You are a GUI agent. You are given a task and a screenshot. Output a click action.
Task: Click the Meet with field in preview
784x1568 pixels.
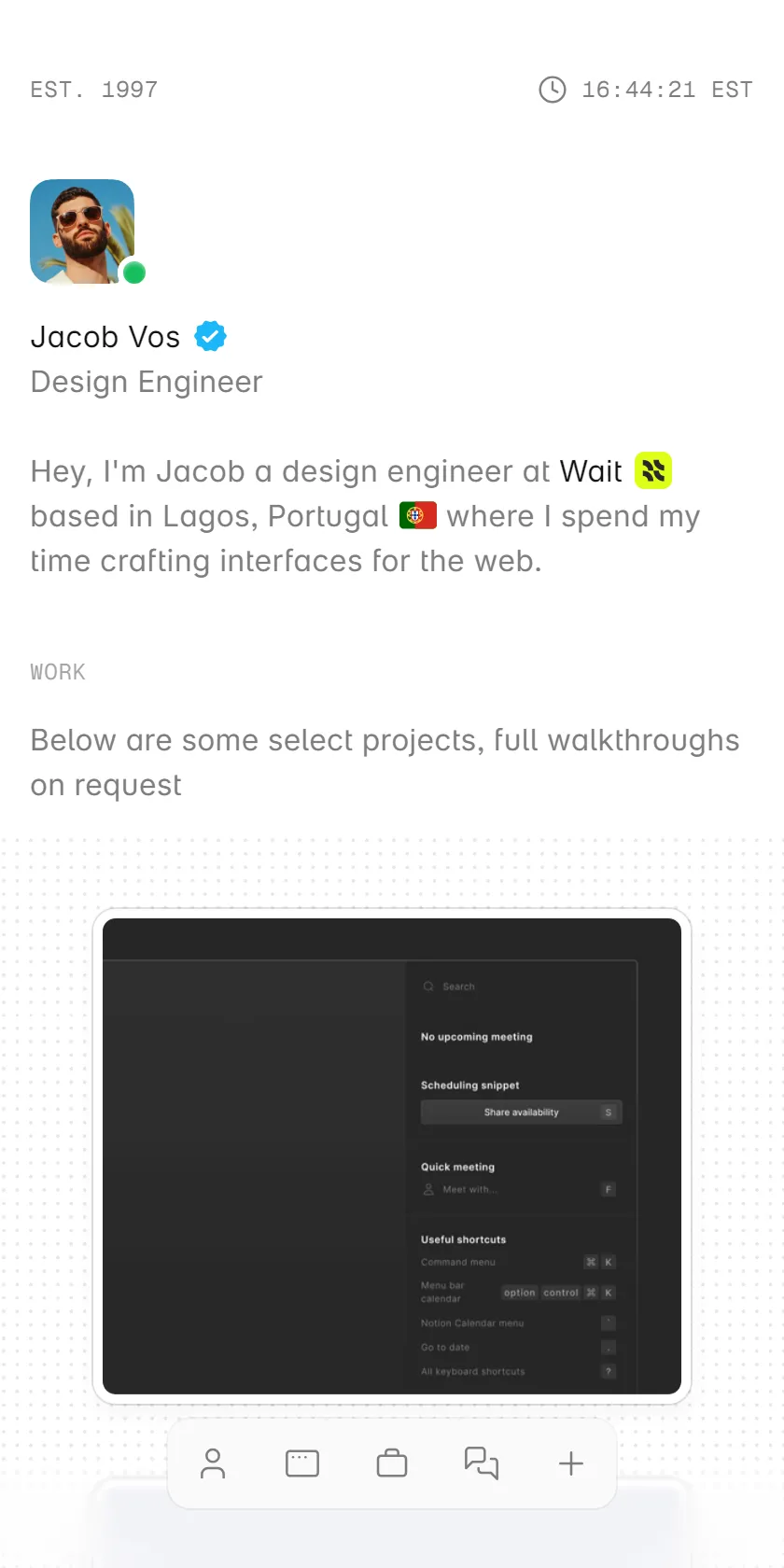point(518,1190)
